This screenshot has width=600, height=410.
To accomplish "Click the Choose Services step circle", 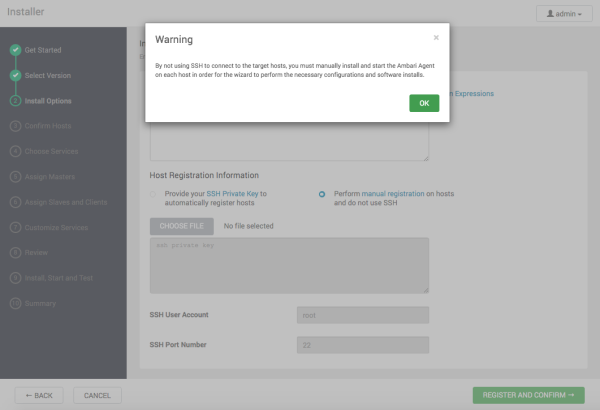I will 15,151.
